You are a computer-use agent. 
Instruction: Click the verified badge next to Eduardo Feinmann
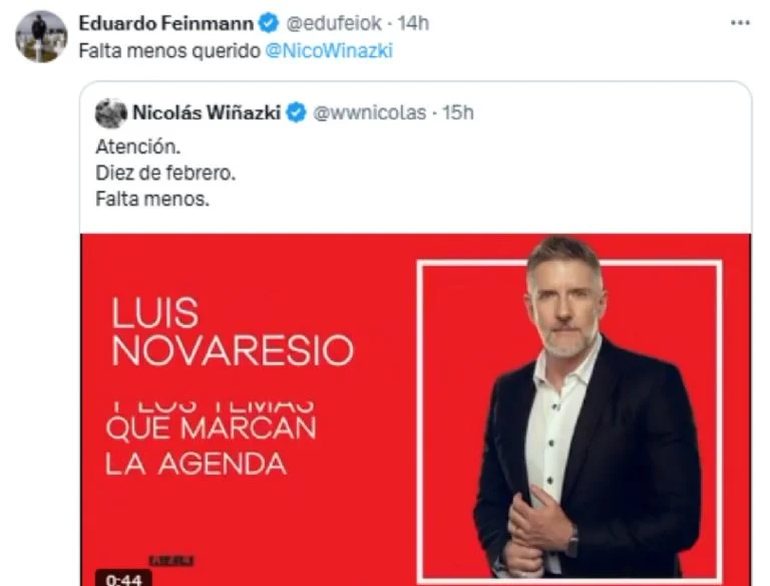click(x=269, y=23)
